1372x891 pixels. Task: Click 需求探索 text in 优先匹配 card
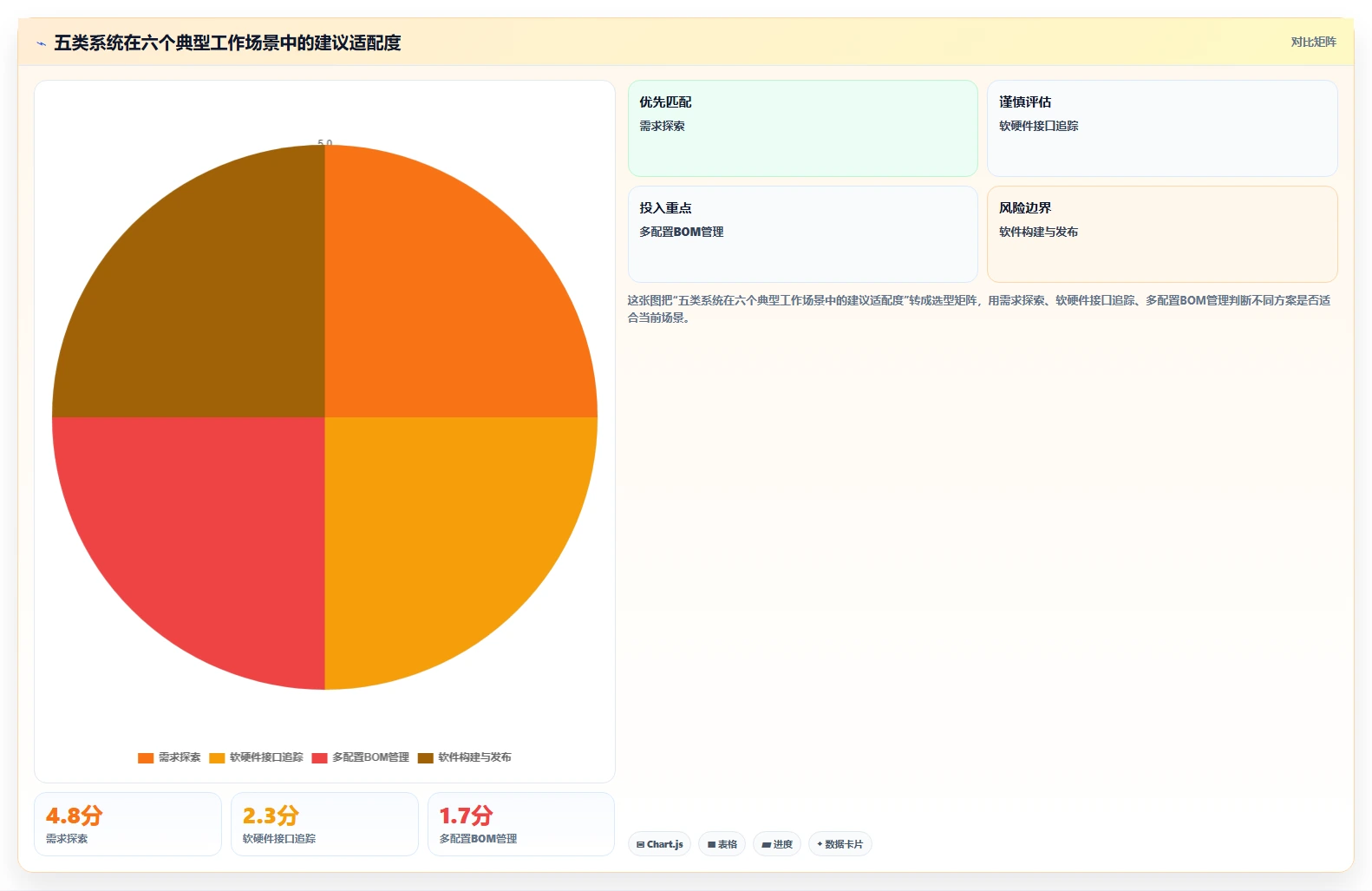coord(662,126)
